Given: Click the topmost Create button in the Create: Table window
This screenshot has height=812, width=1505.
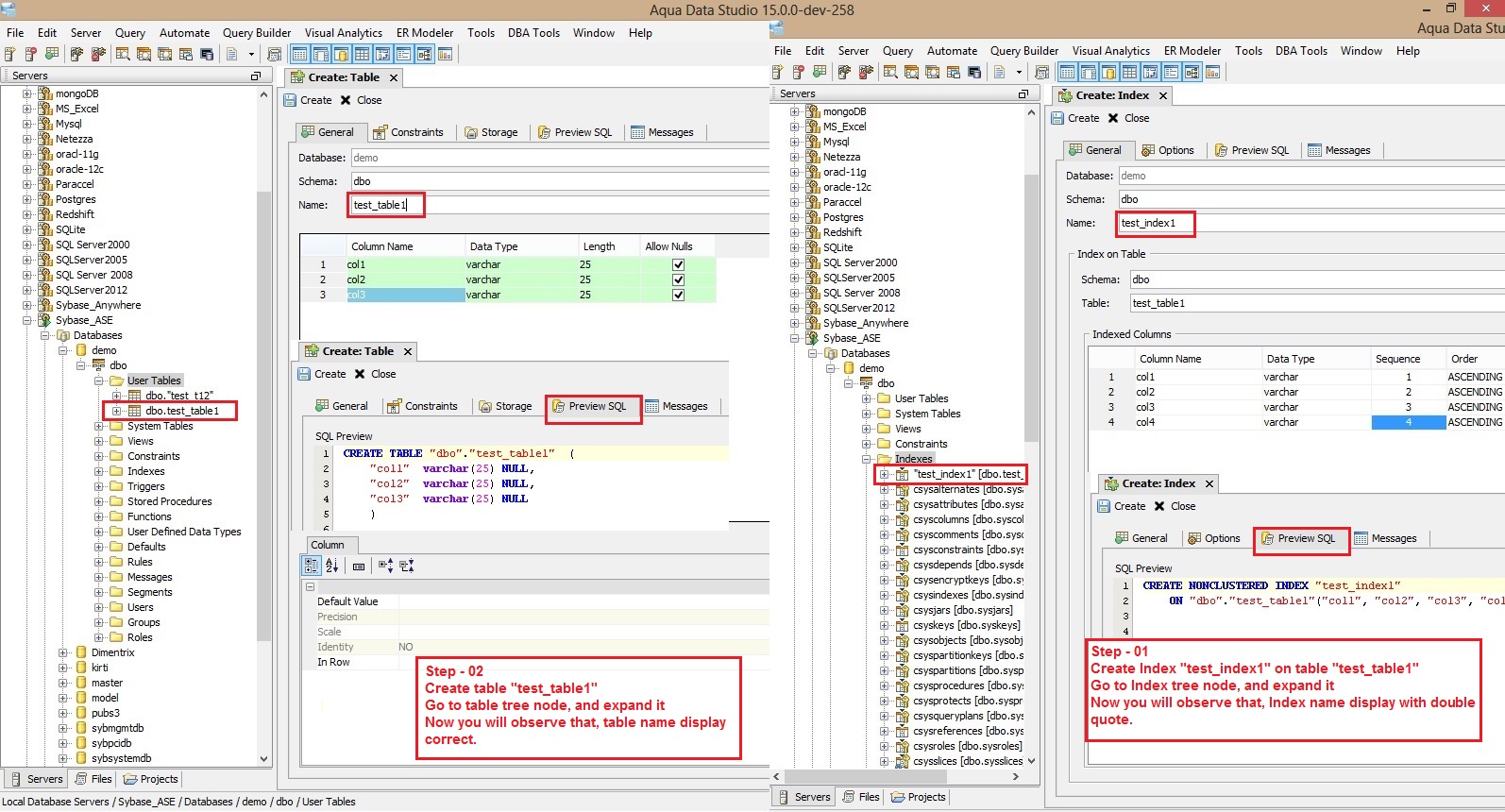Looking at the screenshot, I should pos(308,100).
